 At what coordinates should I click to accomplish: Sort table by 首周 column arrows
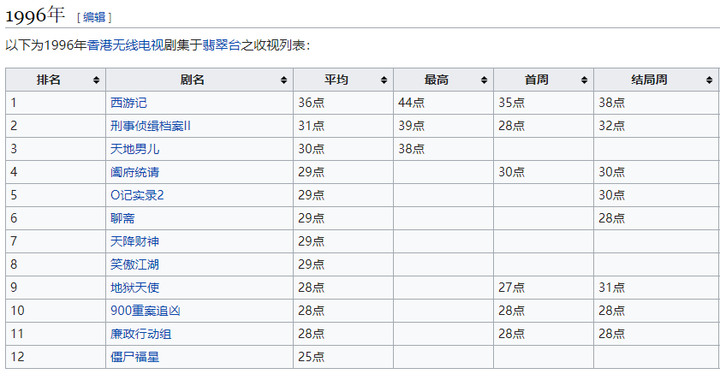tap(584, 80)
